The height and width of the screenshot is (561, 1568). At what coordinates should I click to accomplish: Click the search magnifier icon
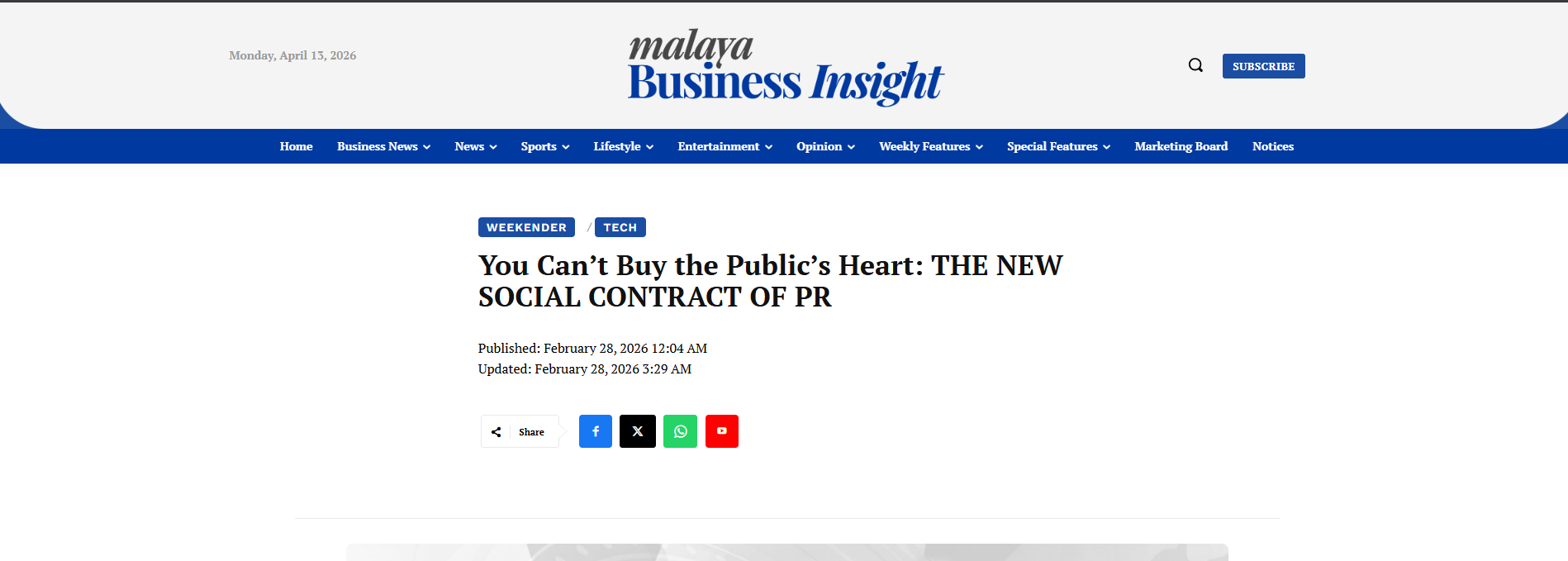click(1195, 65)
